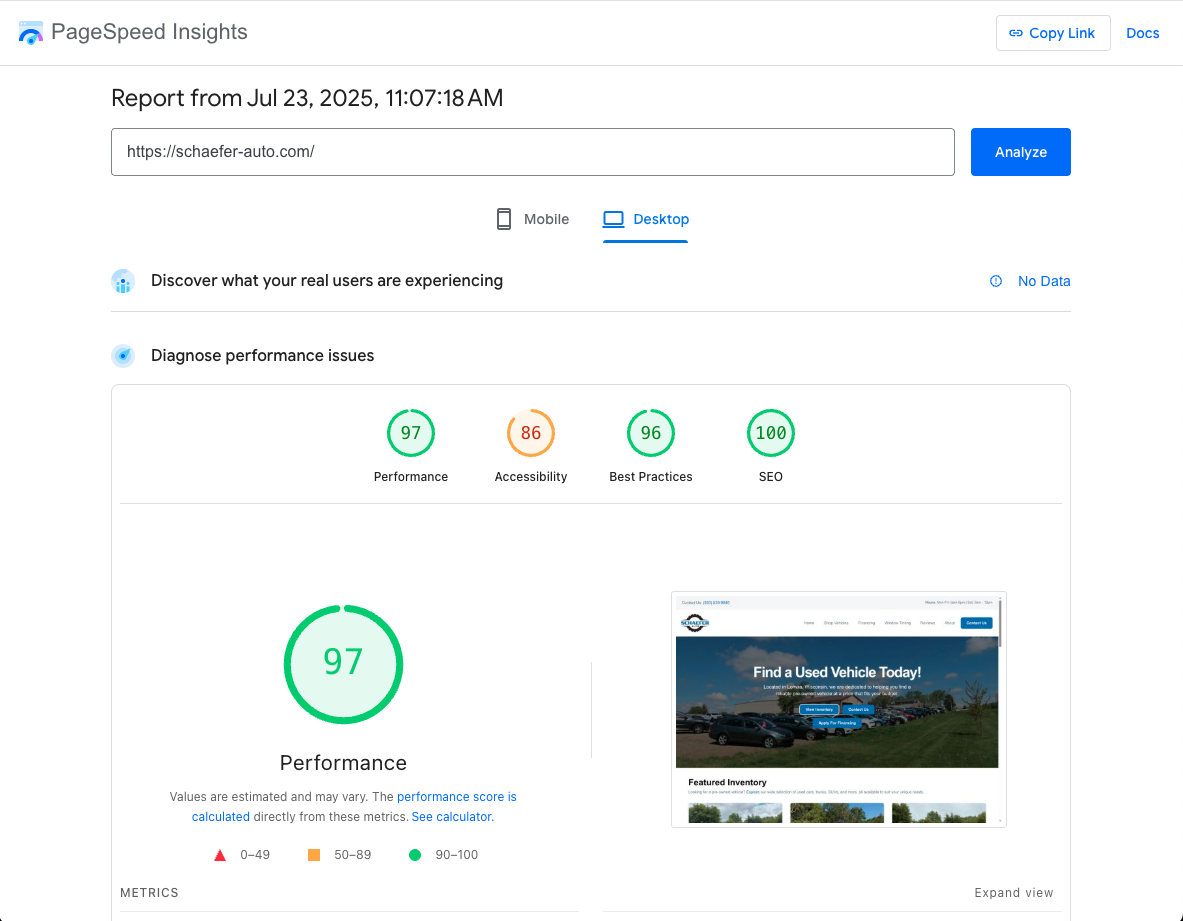Click the URL input field

(x=532, y=152)
